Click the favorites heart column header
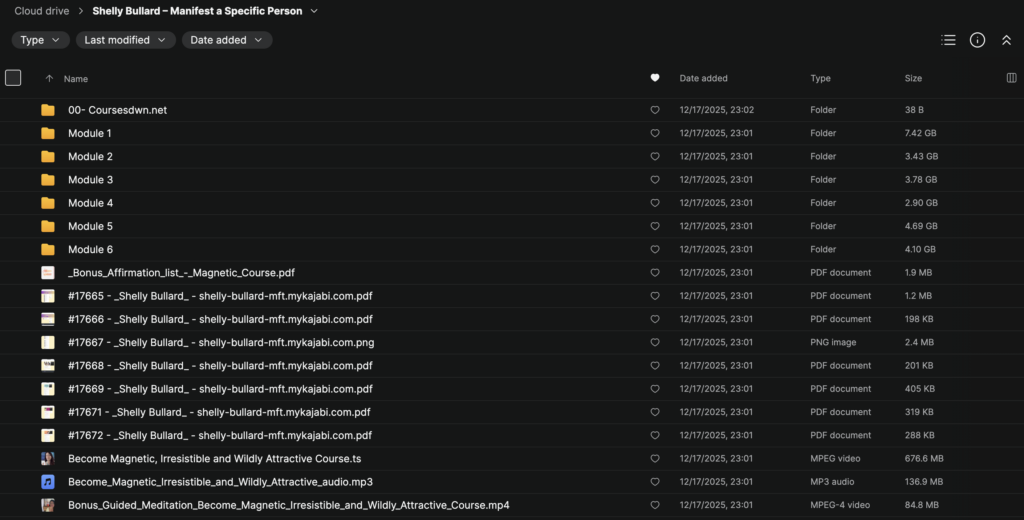 pos(655,78)
